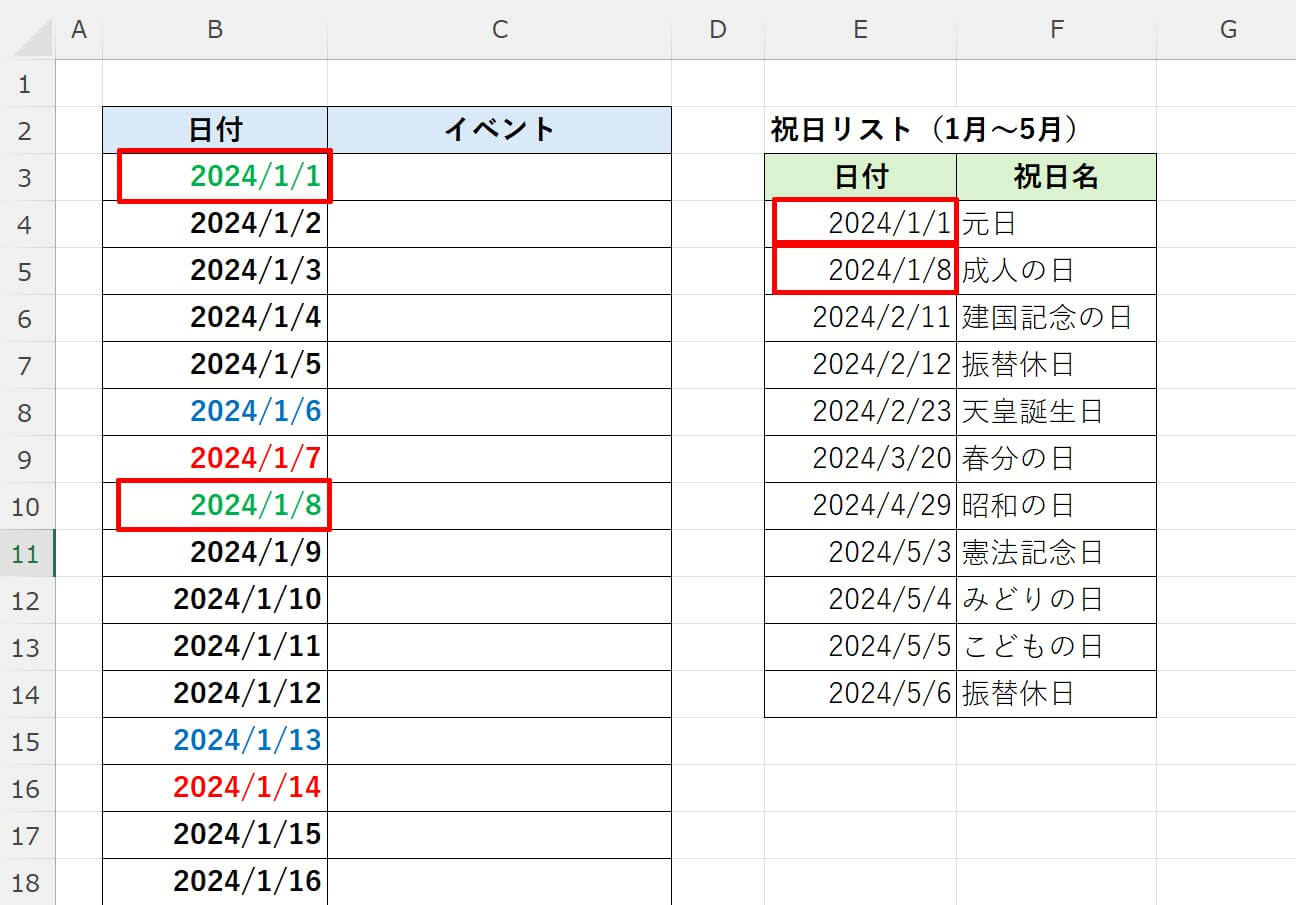1296x905 pixels.
Task: Select the 2024/2/12 holiday date
Action: coord(860,365)
